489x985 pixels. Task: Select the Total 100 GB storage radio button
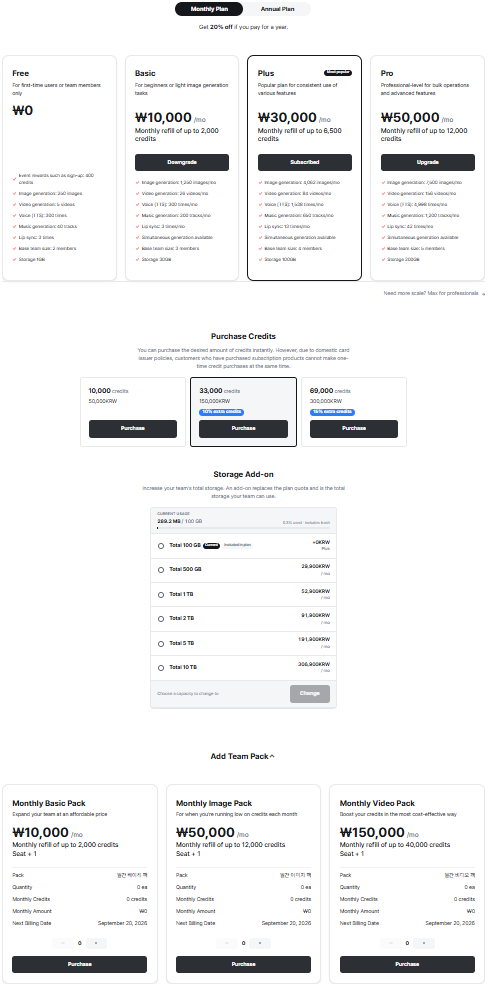click(161, 546)
